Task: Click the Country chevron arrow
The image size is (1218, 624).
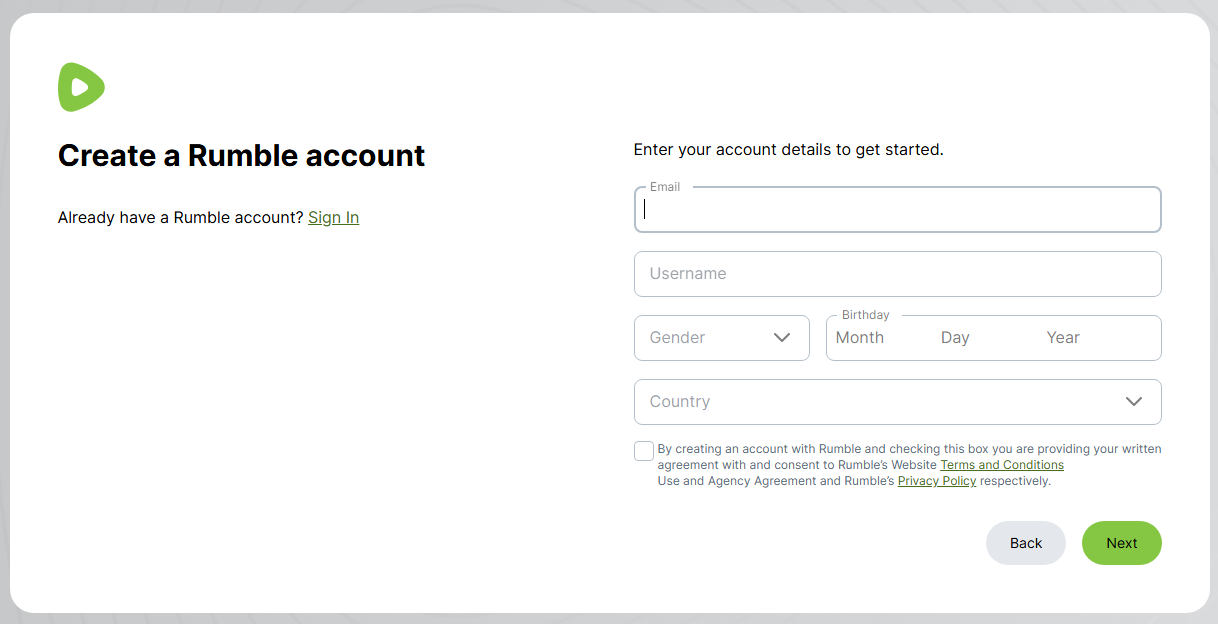Action: coord(1133,402)
